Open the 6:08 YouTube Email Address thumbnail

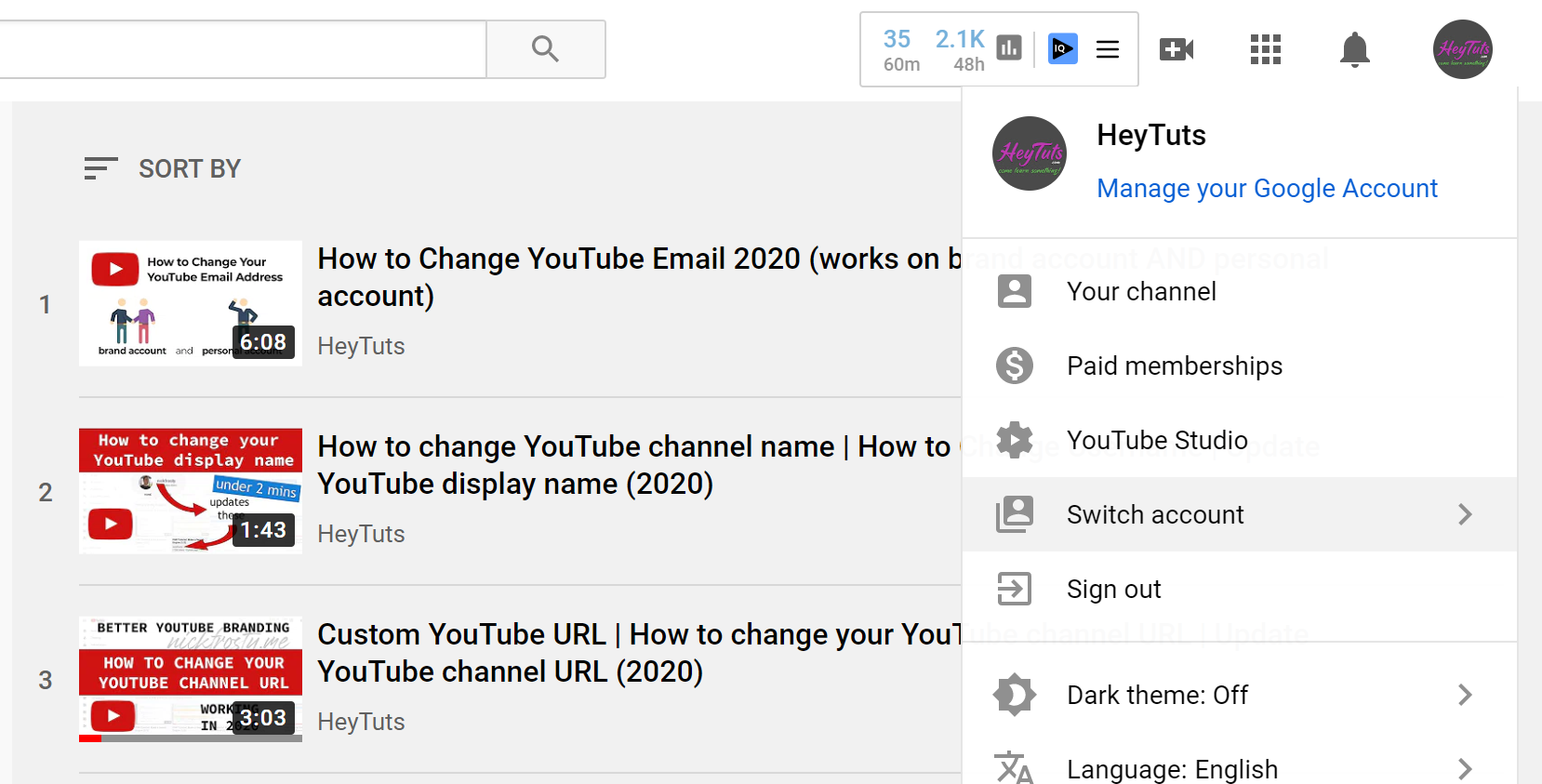pos(191,303)
